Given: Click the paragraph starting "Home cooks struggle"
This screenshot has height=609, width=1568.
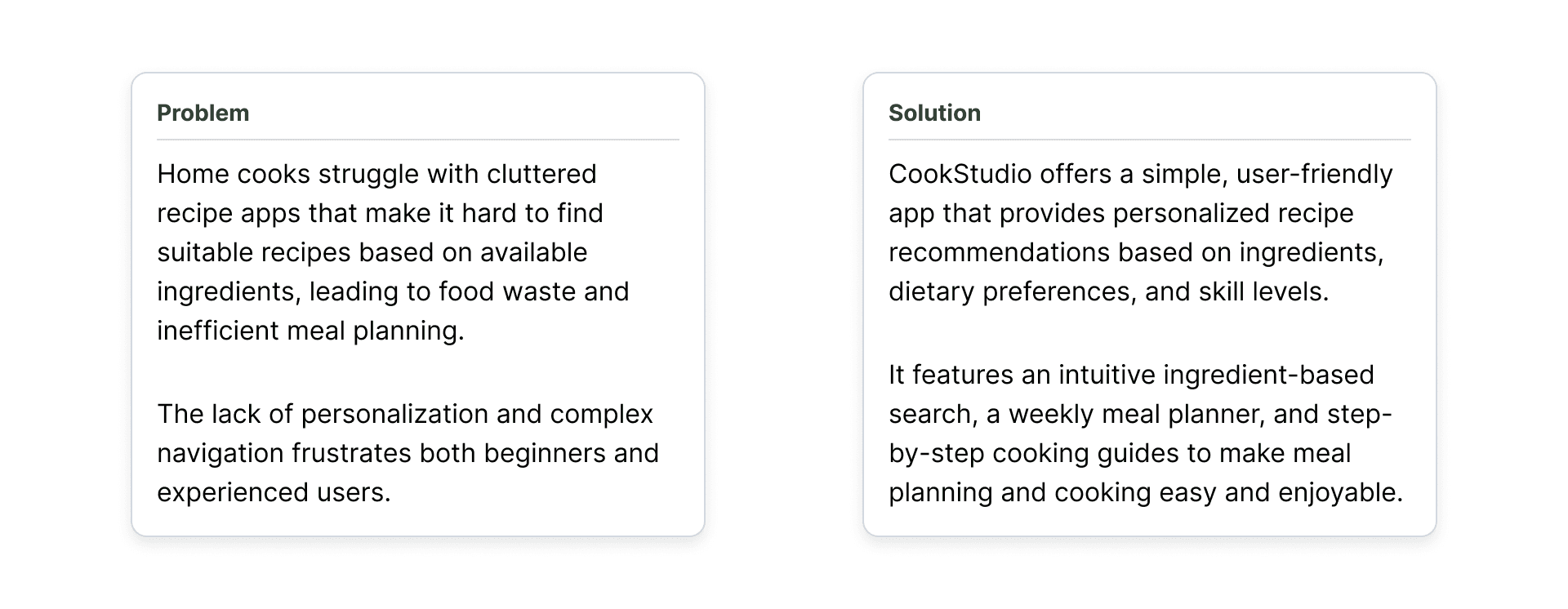Looking at the screenshot, I should pos(394,252).
